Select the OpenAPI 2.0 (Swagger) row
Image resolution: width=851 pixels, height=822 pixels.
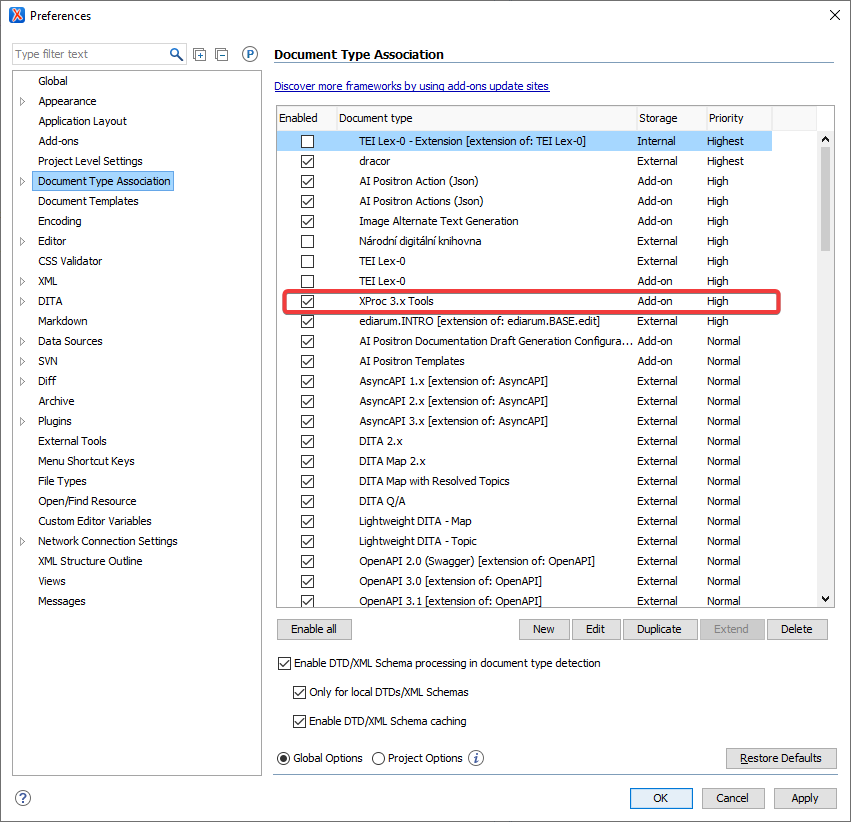[x=524, y=562]
